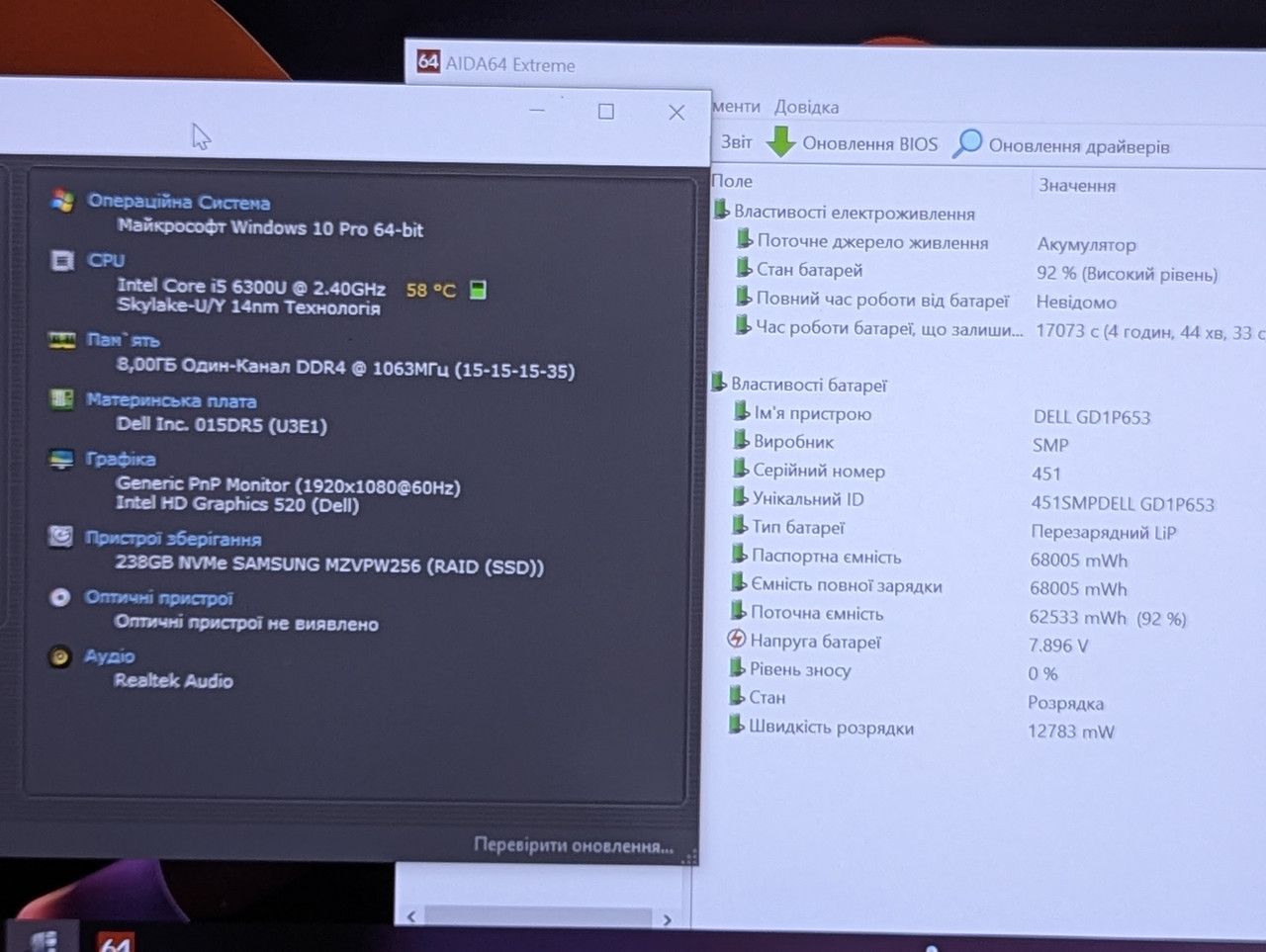Select the 451SMPDELL GD1P653 unique ID value
The width and height of the screenshot is (1266, 952).
click(1123, 504)
